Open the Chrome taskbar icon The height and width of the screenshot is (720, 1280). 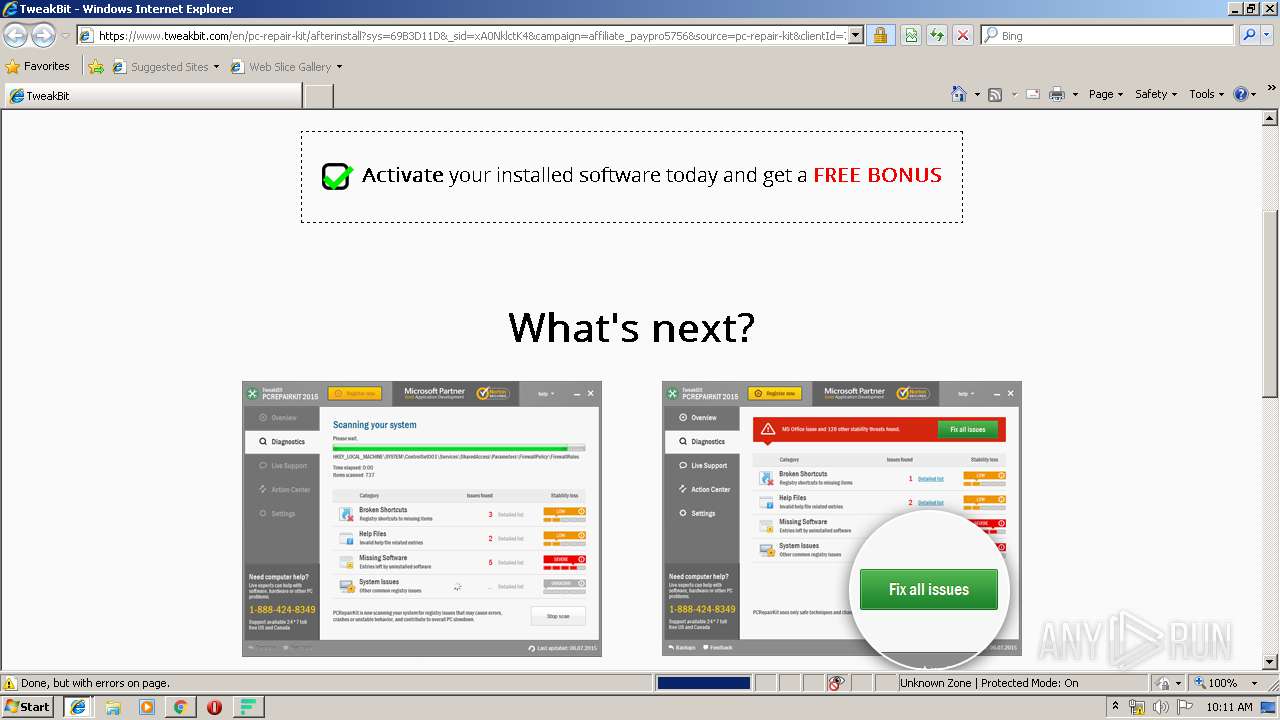point(181,707)
